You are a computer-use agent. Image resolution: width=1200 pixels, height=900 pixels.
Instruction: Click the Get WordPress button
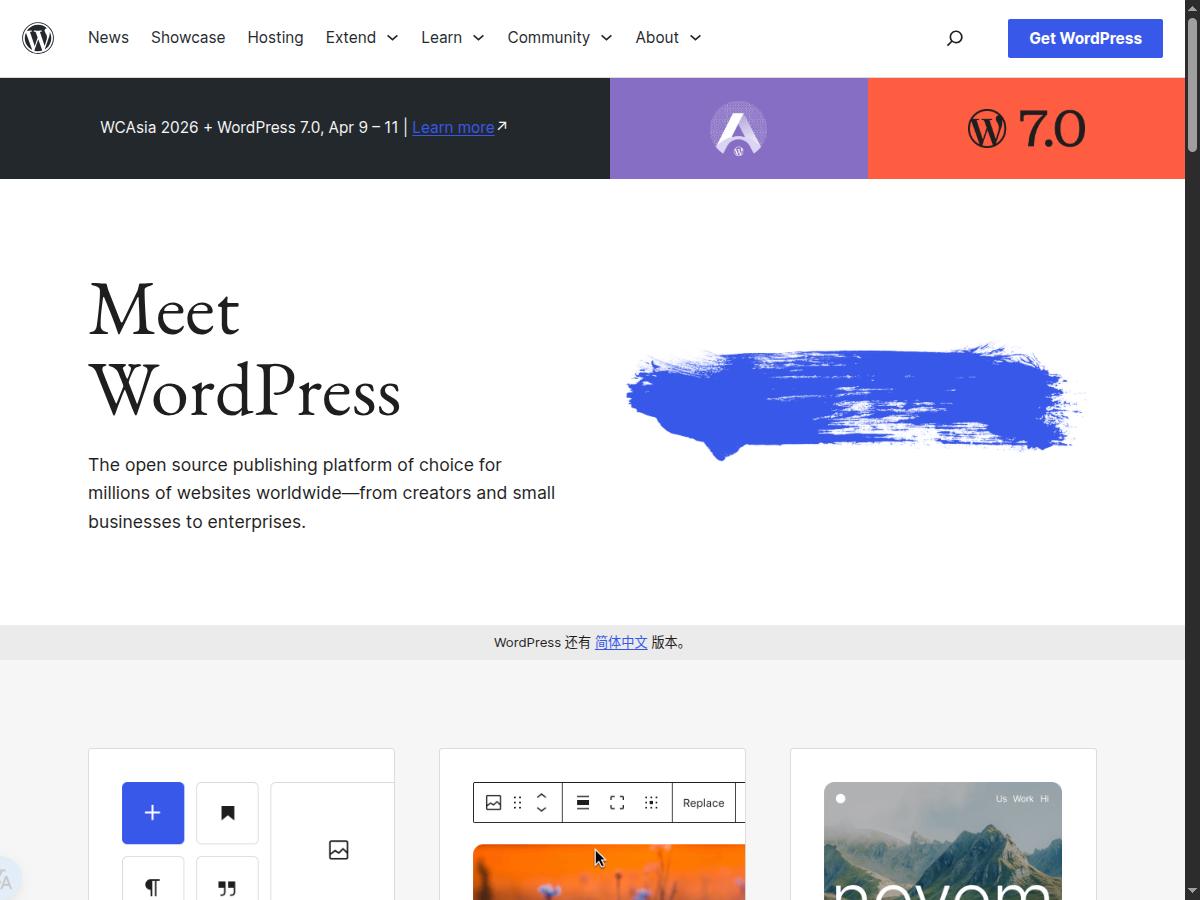point(1084,38)
